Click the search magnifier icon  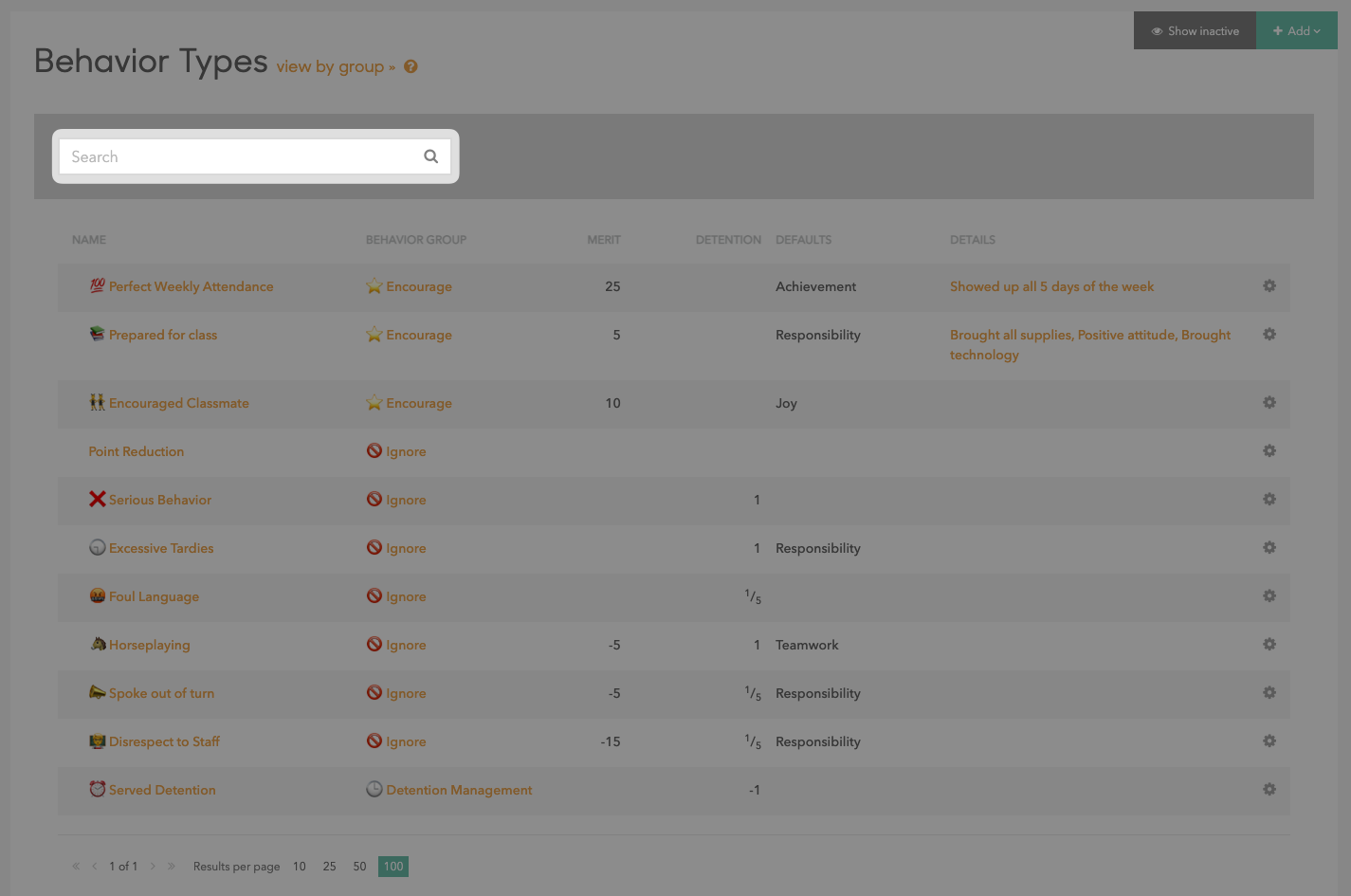pyautogui.click(x=430, y=156)
